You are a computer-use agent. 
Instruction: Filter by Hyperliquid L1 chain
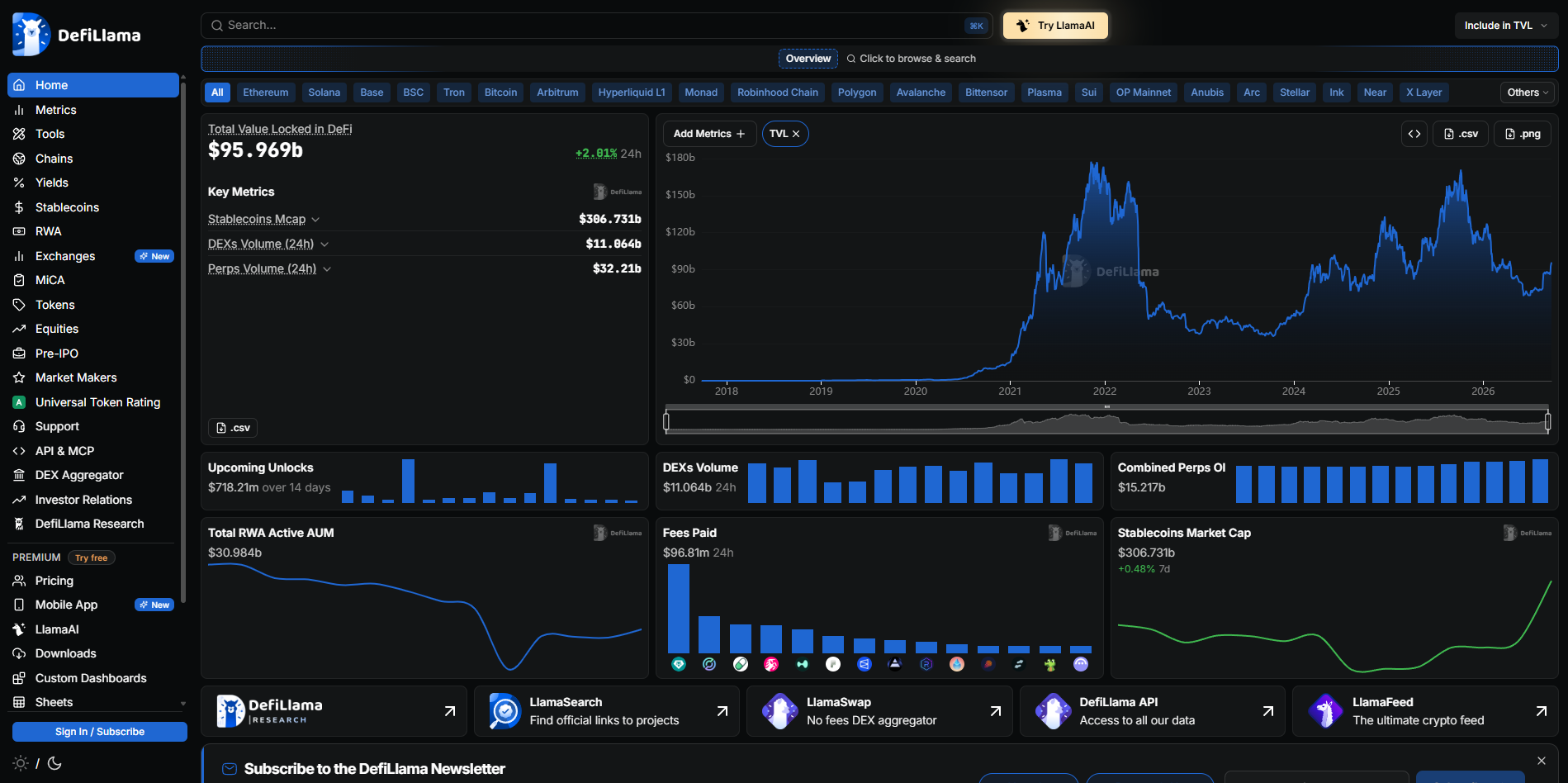(632, 93)
